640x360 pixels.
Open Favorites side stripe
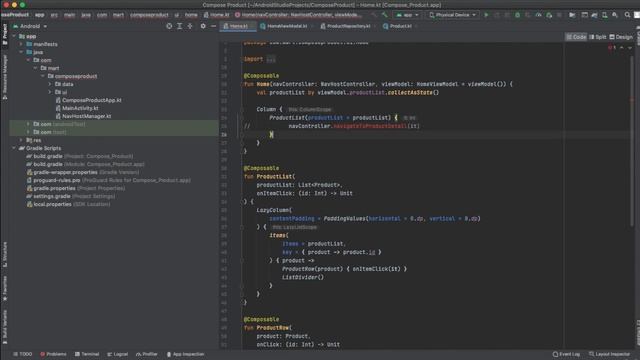point(4,289)
